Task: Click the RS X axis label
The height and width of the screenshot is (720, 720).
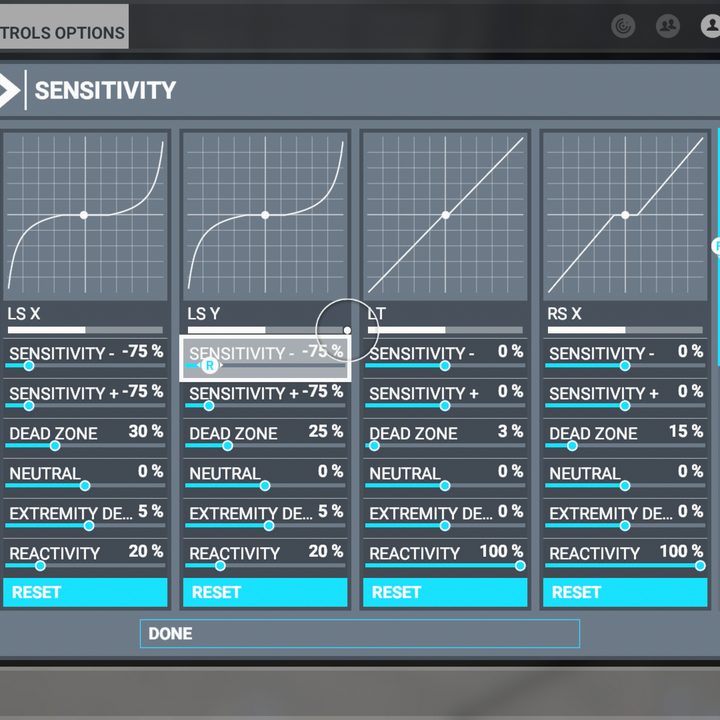Action: [564, 314]
